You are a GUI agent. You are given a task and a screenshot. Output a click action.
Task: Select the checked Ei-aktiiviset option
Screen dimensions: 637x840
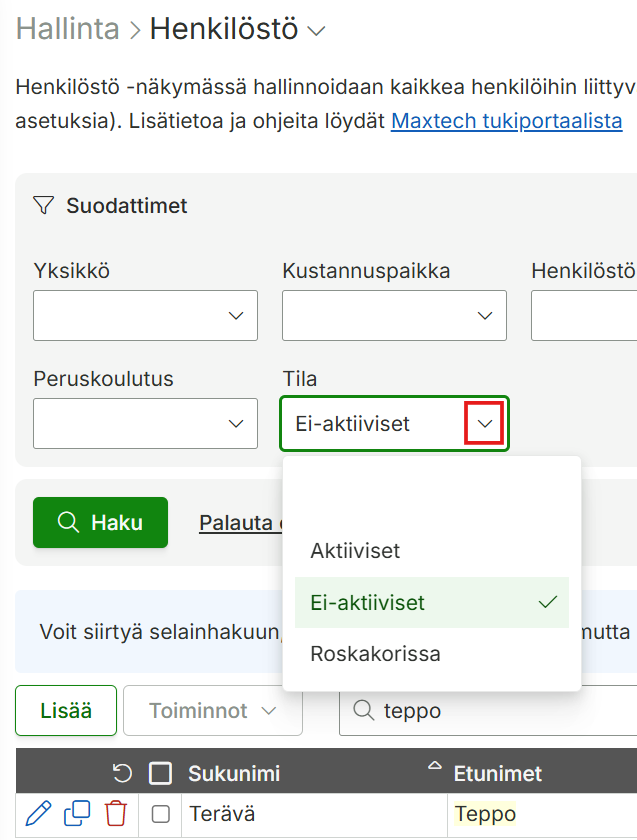(432, 603)
